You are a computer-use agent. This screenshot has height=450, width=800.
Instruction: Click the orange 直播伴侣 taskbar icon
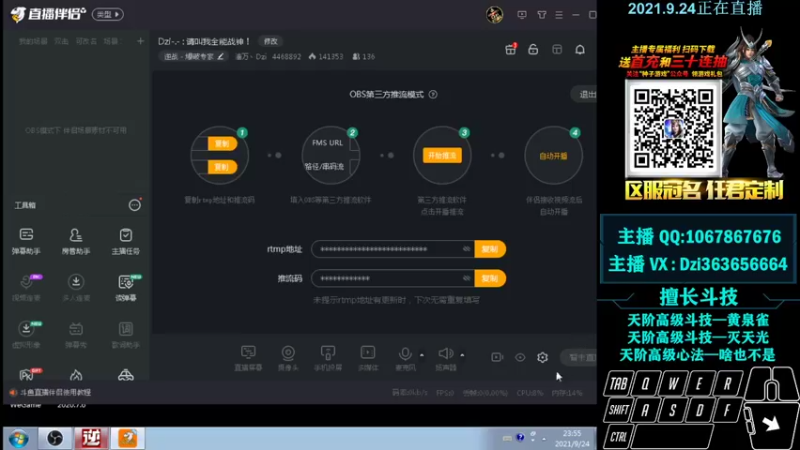pos(128,438)
